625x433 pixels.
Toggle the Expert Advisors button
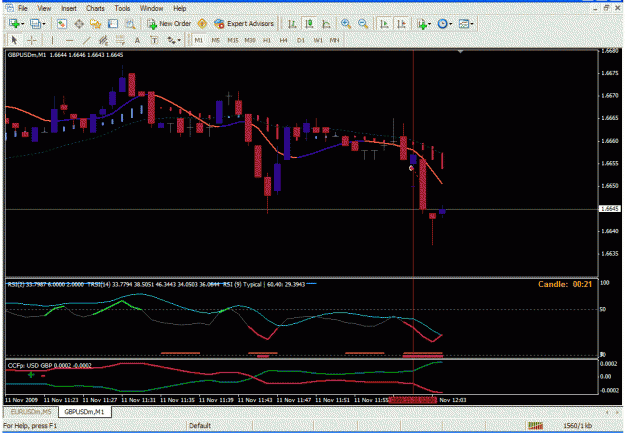(244, 24)
